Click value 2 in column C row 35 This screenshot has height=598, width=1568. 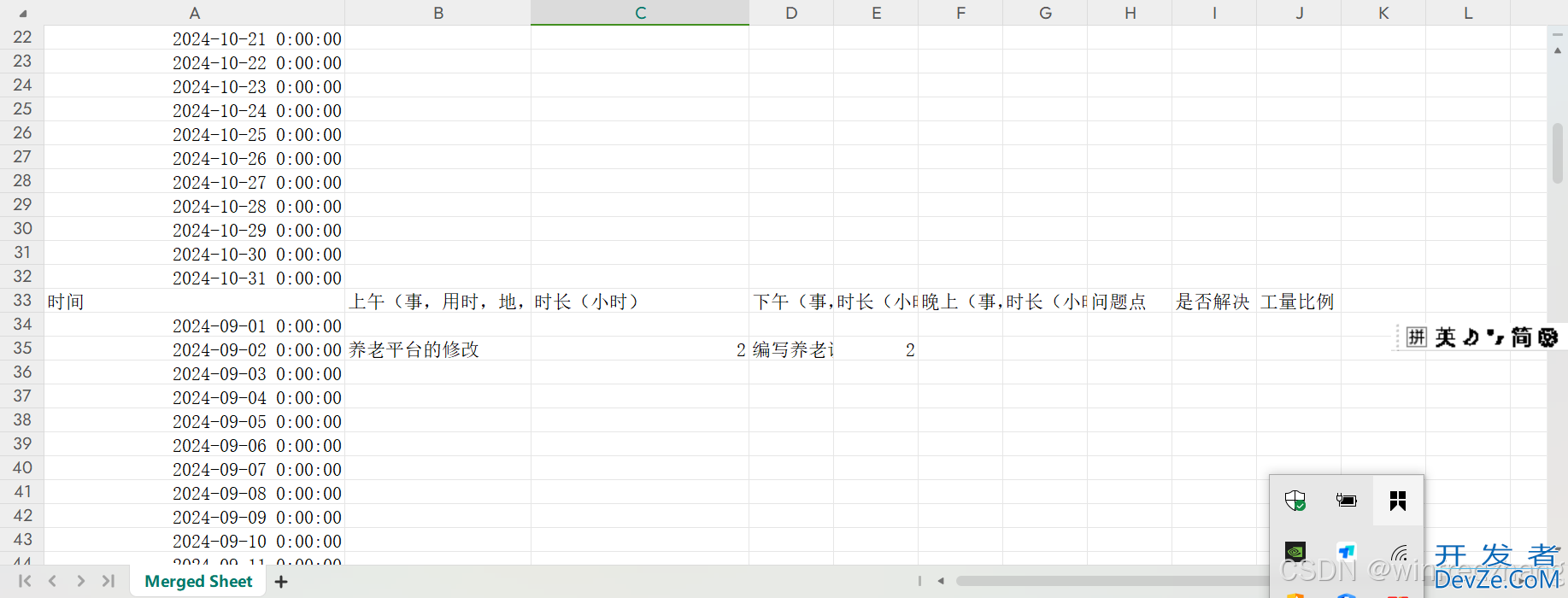[640, 349]
